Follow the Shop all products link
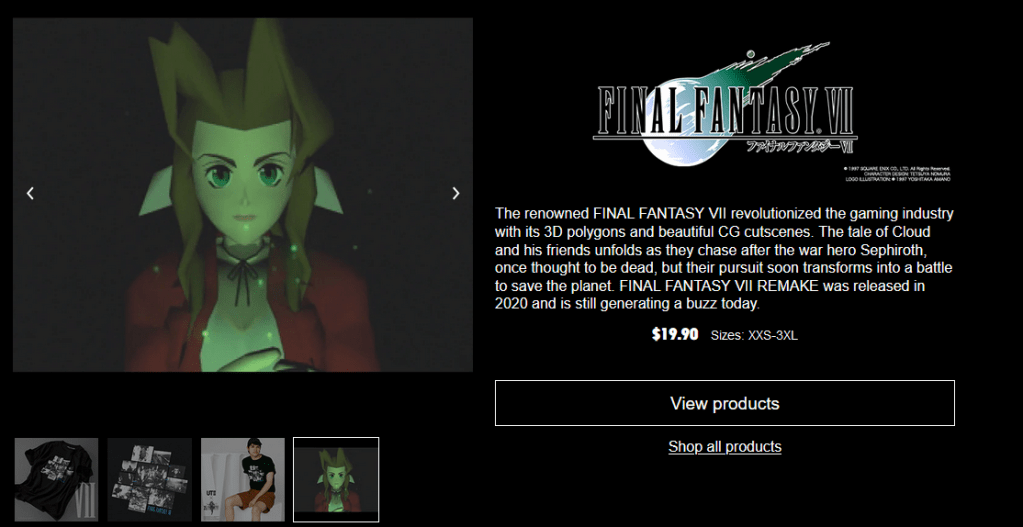This screenshot has width=1023, height=527. click(725, 447)
